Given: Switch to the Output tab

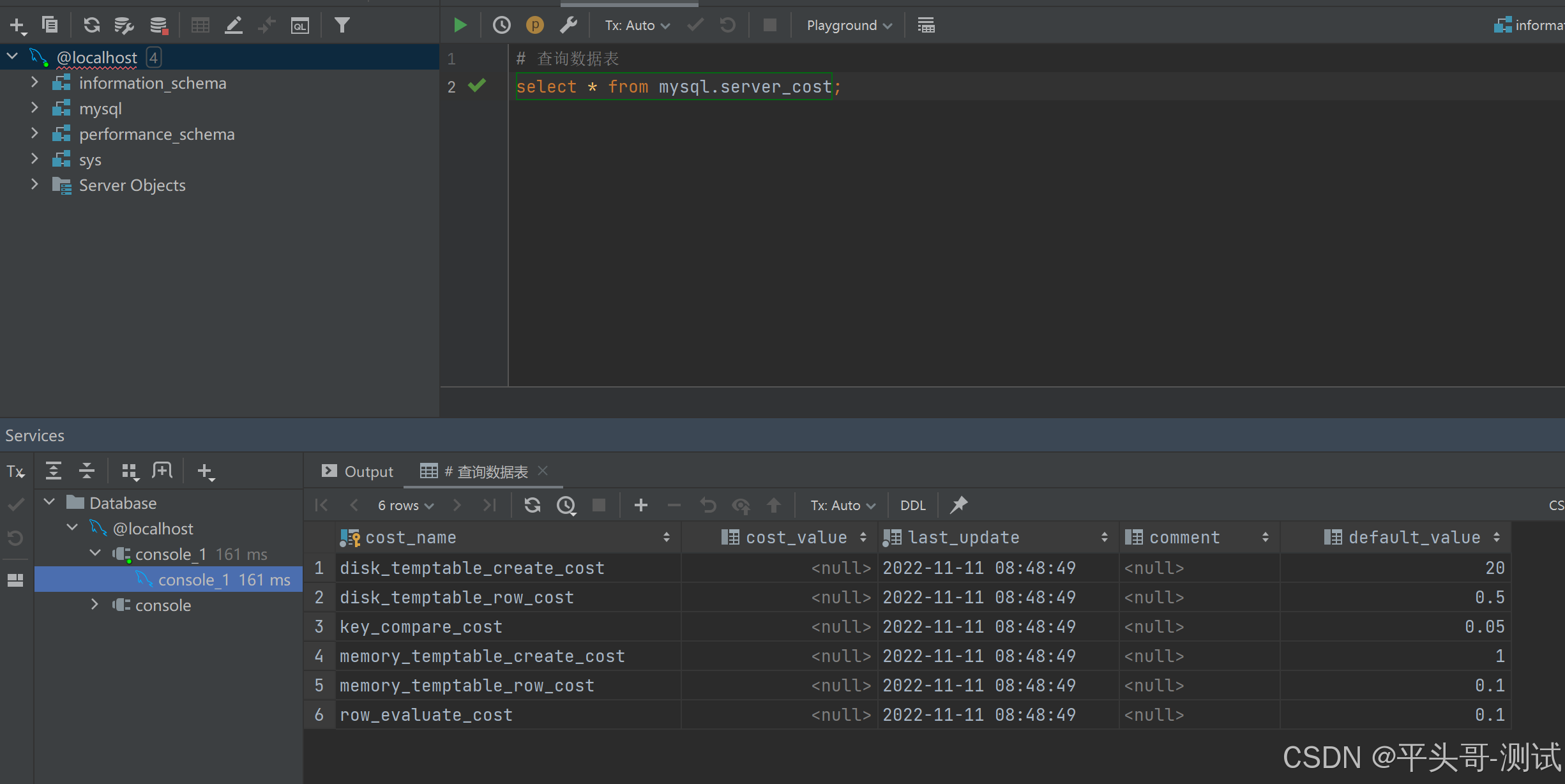Looking at the screenshot, I should click(358, 471).
